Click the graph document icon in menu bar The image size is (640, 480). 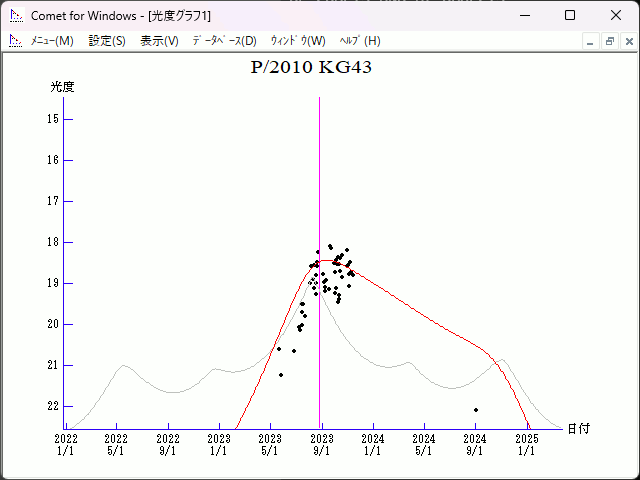pyautogui.click(x=16, y=41)
